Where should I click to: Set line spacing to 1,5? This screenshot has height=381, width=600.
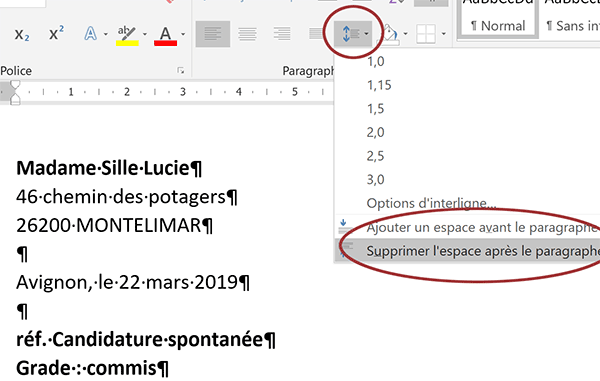point(375,109)
